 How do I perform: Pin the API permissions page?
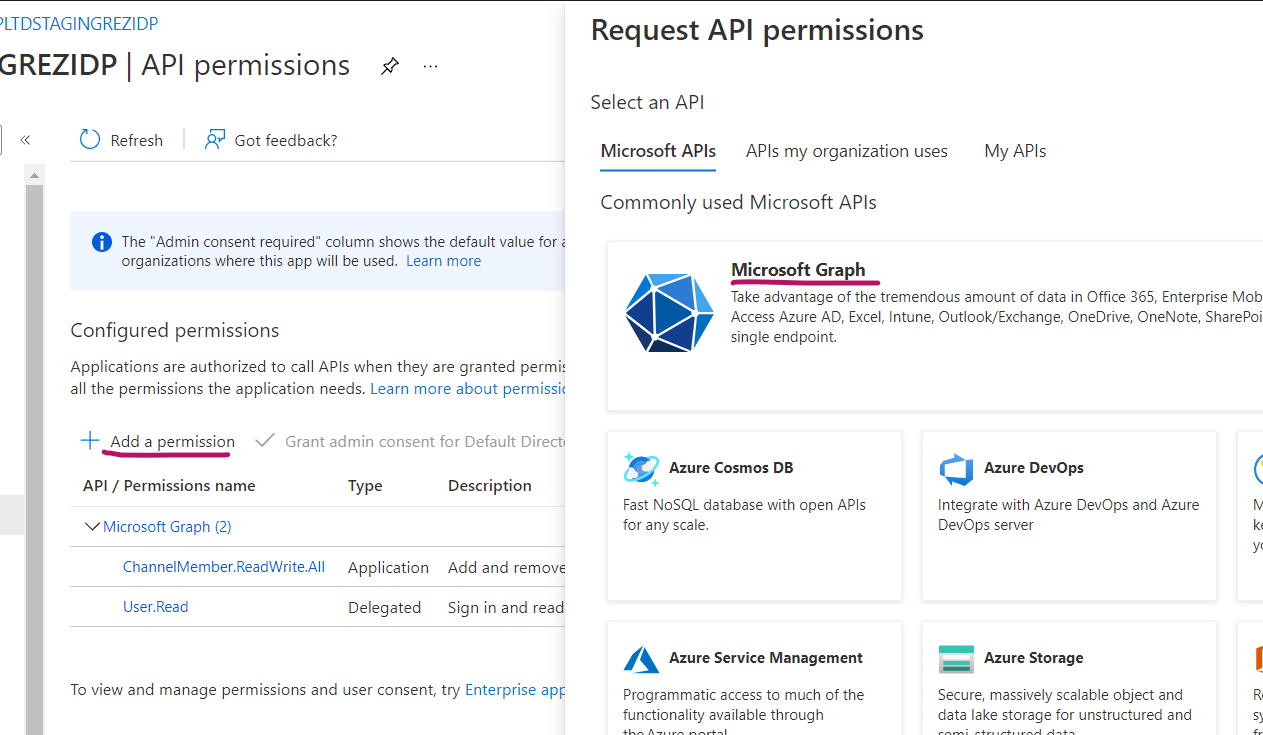(390, 66)
